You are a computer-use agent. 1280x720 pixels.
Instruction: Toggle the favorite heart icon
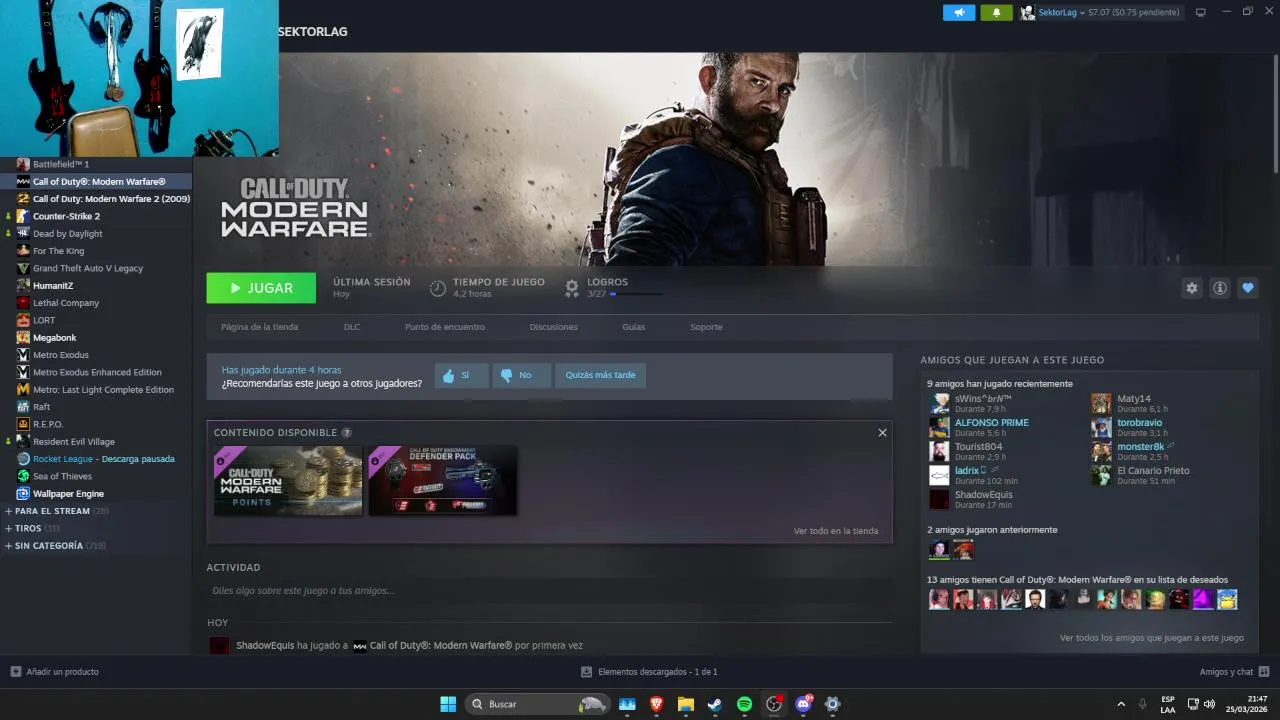point(1248,288)
